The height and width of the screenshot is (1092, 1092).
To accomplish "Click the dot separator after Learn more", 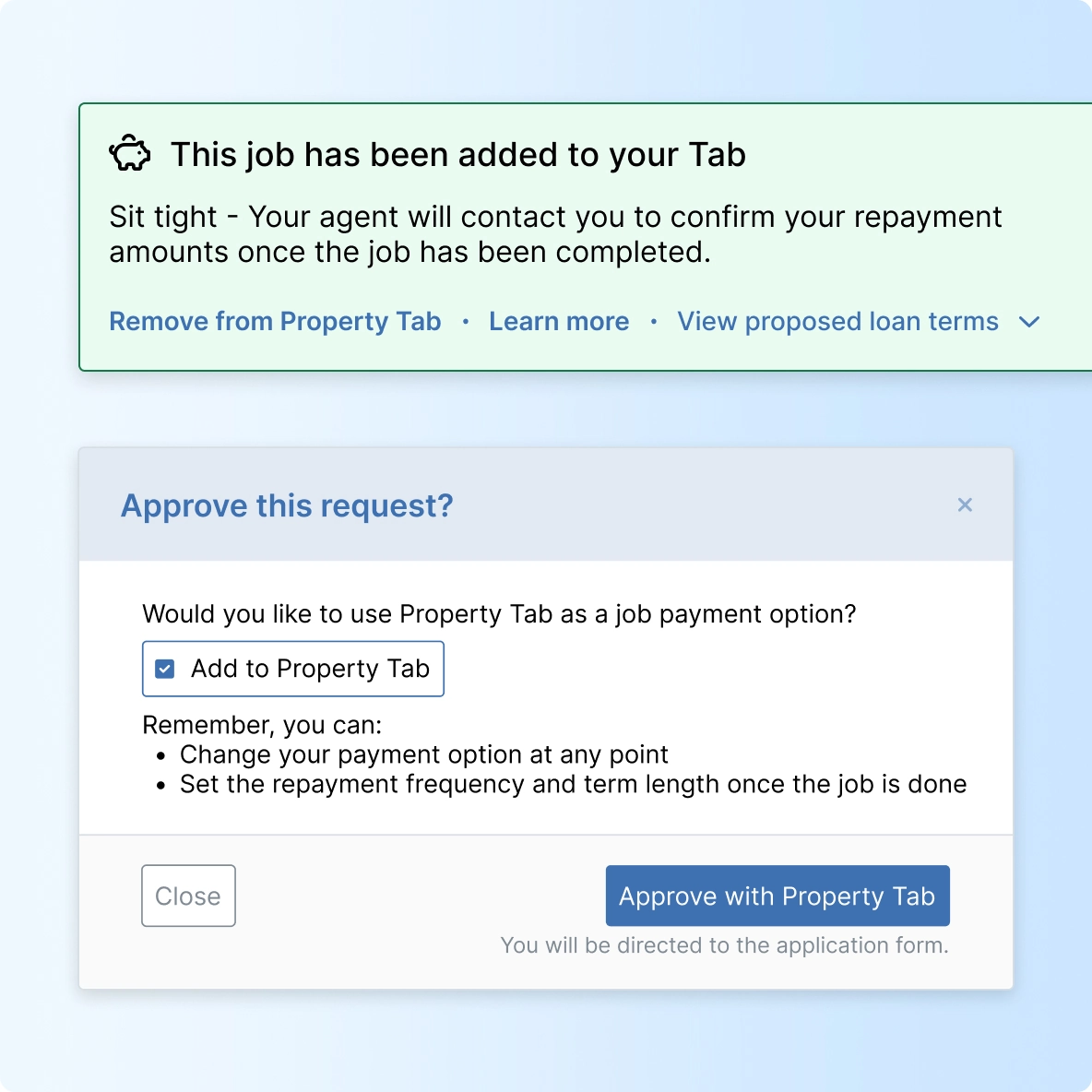I will [x=654, y=322].
